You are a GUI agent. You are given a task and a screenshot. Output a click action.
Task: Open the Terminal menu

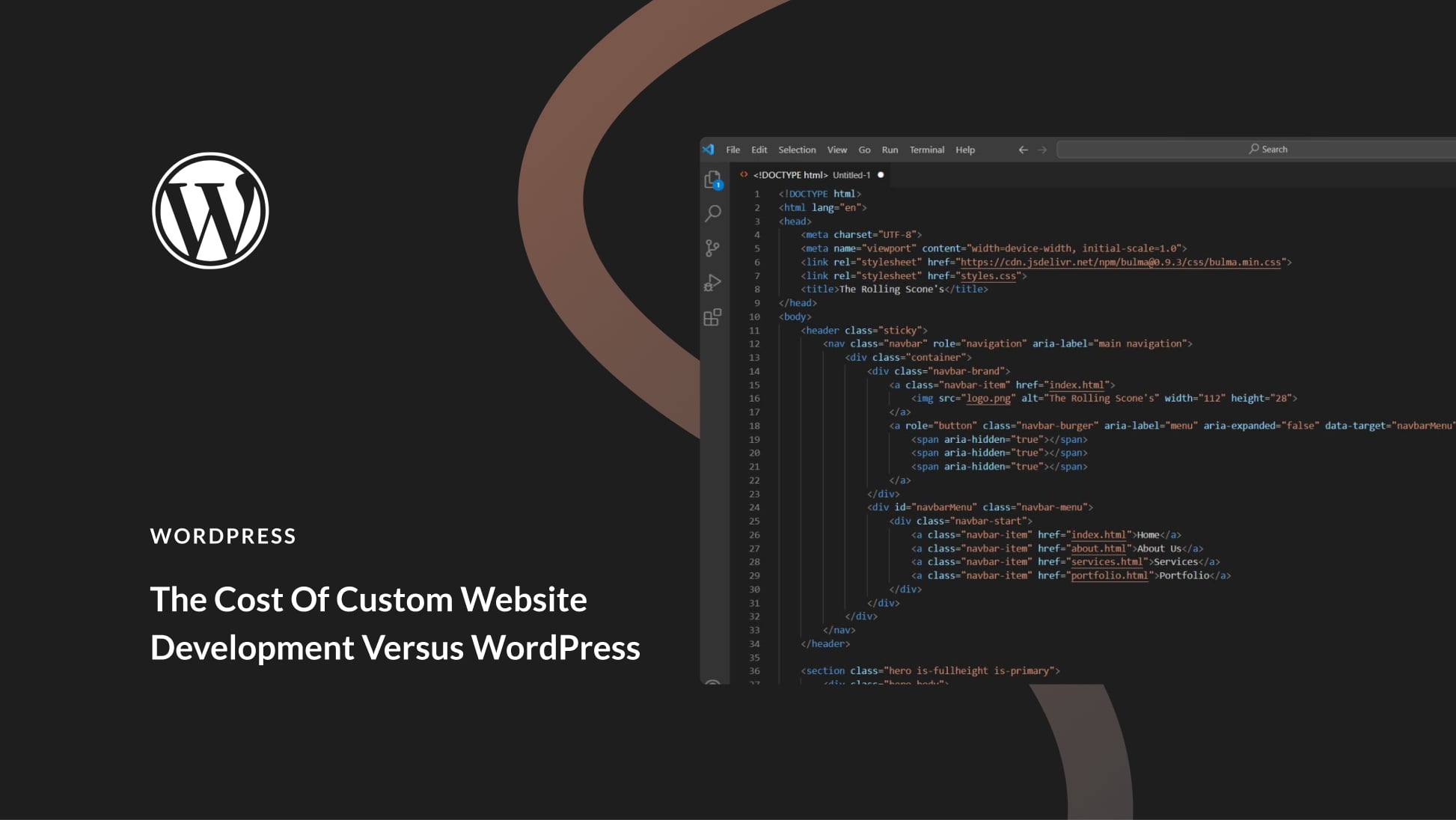926,150
